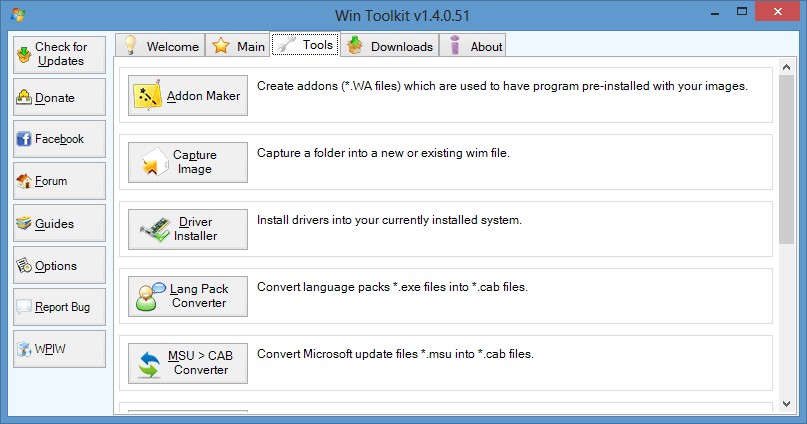Select the About tab

tap(476, 46)
